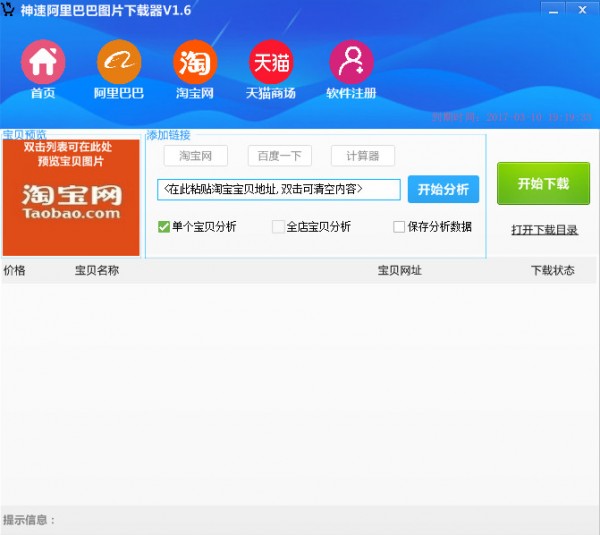
Task: Toggle 保存分析数据 save analysis data checkbox
Action: [399, 227]
